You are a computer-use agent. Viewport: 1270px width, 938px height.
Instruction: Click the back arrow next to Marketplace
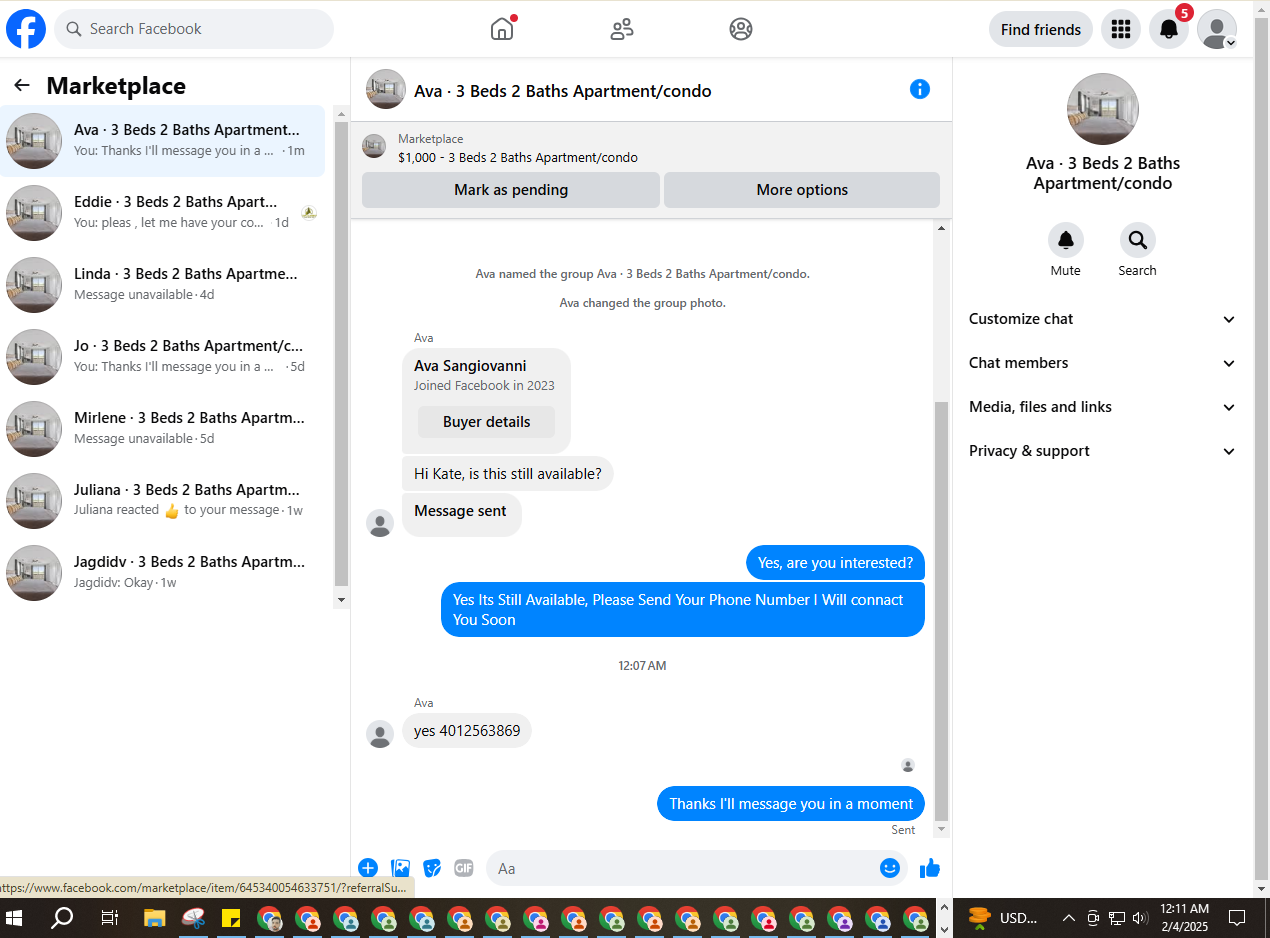[x=22, y=86]
